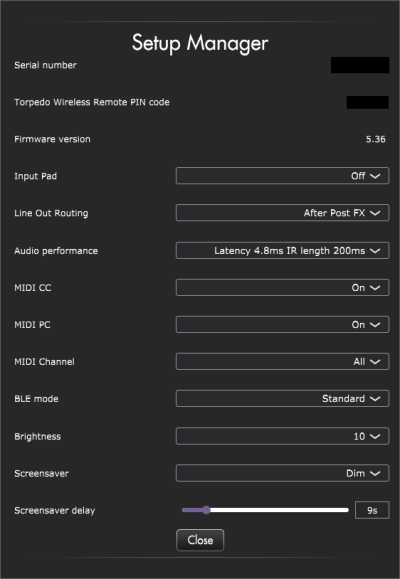
Task: Close the Setup Manager dialog
Action: pos(200,540)
